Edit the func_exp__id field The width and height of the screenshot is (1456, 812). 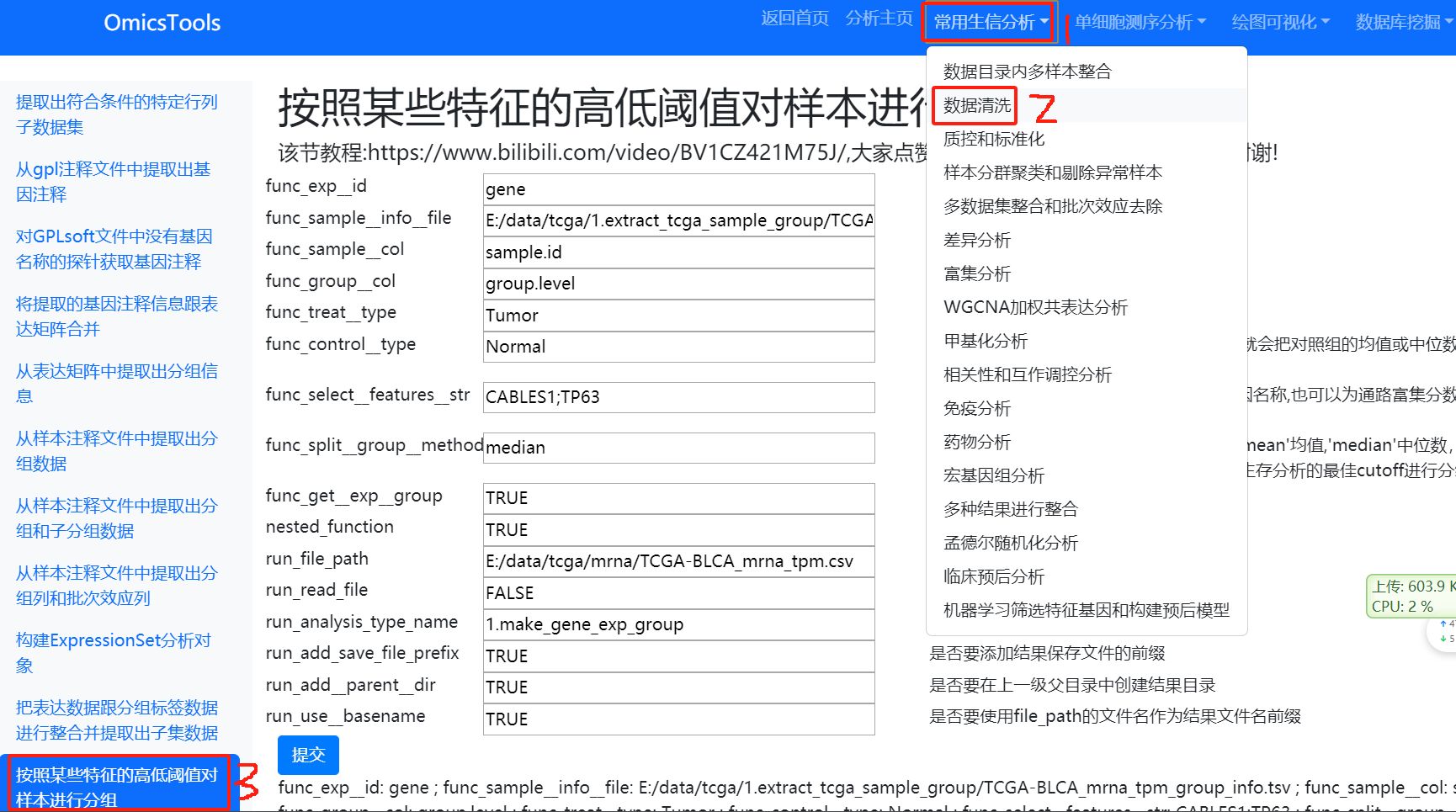678,189
